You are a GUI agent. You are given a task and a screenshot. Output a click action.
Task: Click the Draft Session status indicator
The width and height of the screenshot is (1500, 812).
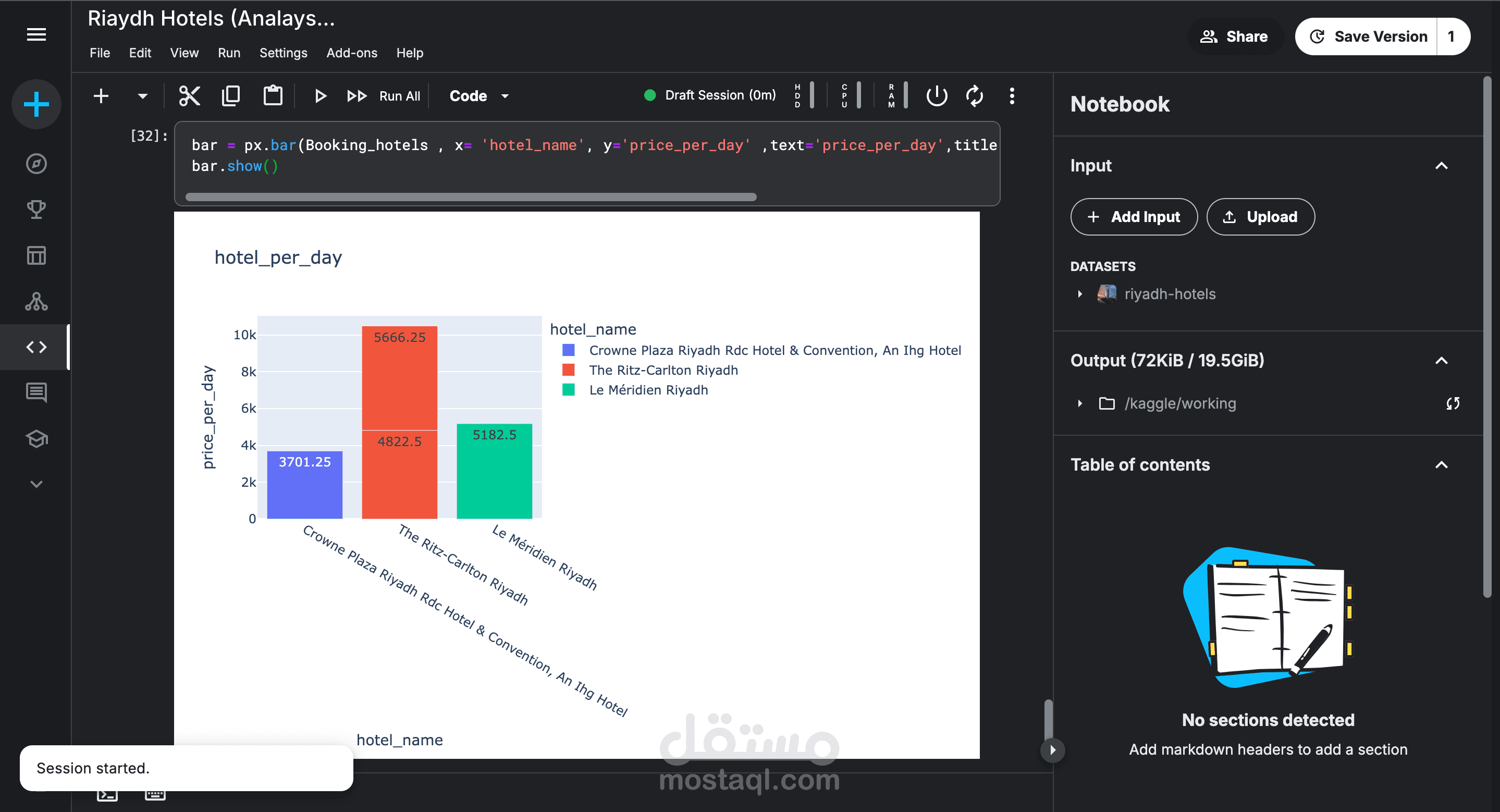coord(710,95)
